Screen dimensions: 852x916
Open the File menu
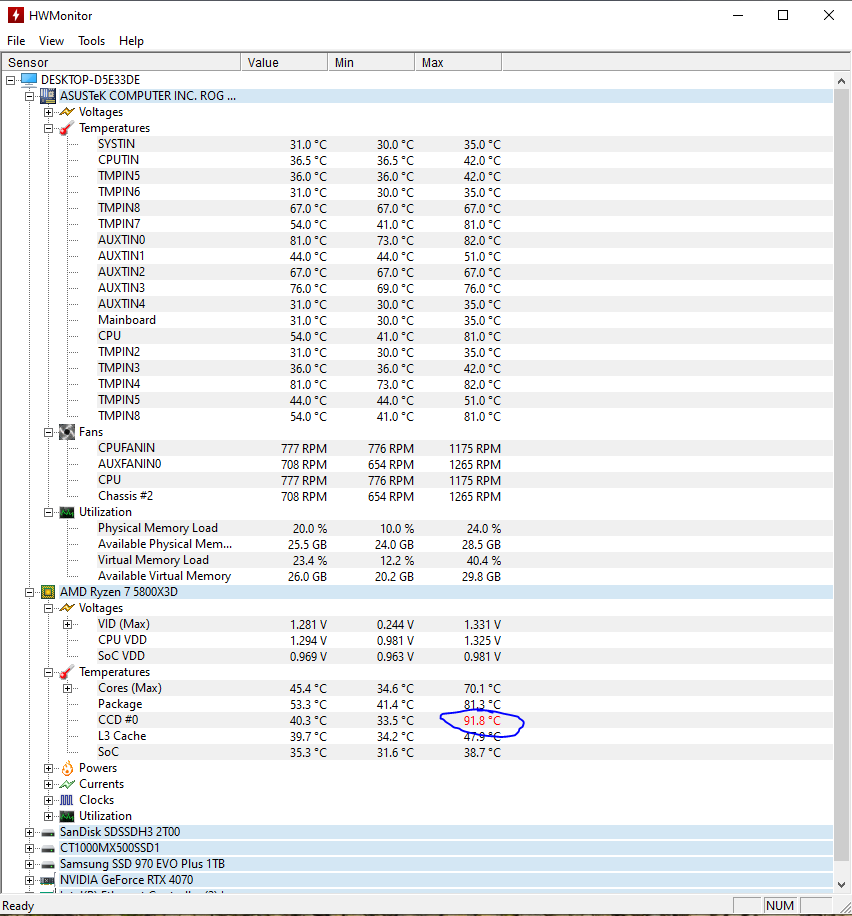16,41
